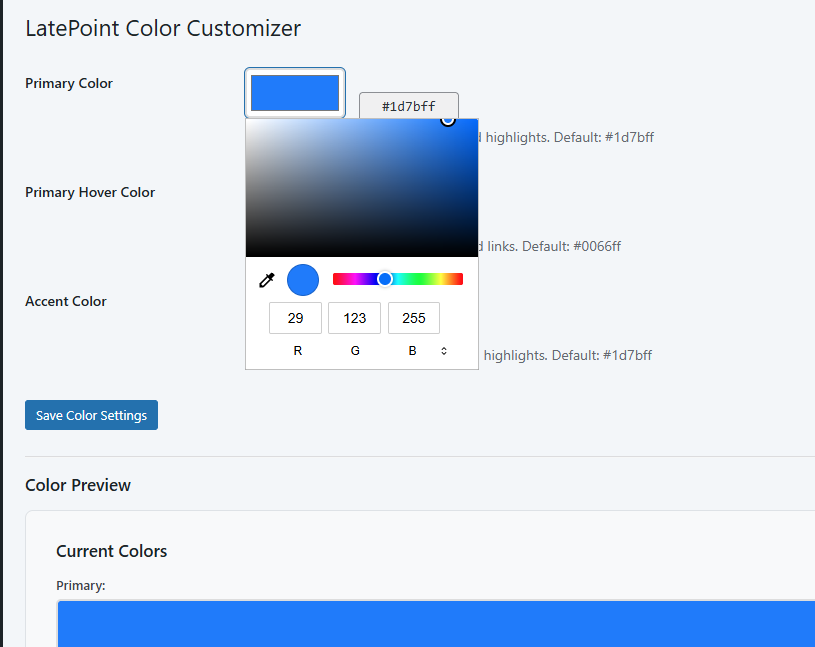
Task: Click the Current Colors heading
Action: click(x=111, y=551)
